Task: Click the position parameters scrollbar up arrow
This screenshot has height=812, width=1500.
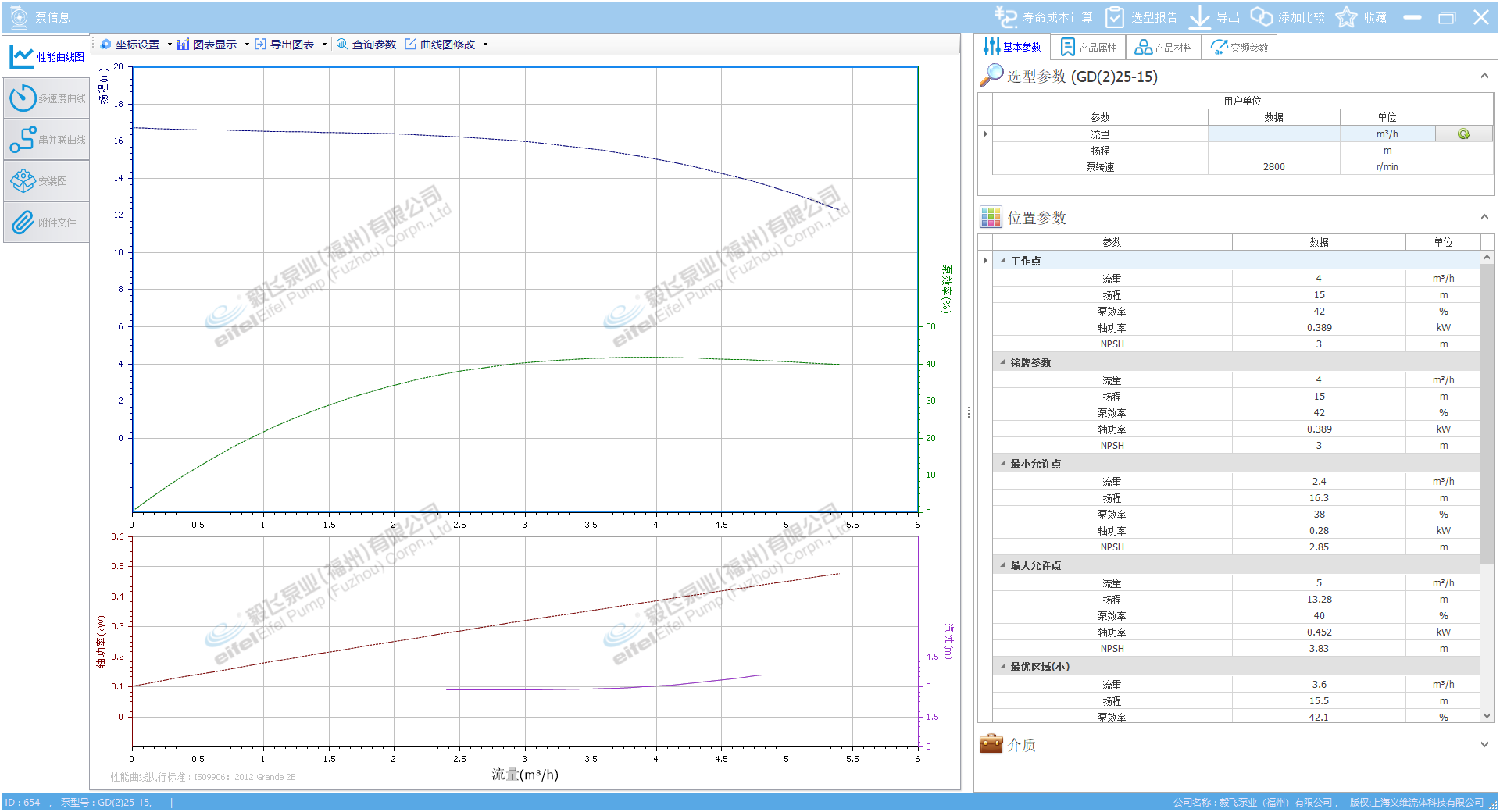Action: [1487, 257]
